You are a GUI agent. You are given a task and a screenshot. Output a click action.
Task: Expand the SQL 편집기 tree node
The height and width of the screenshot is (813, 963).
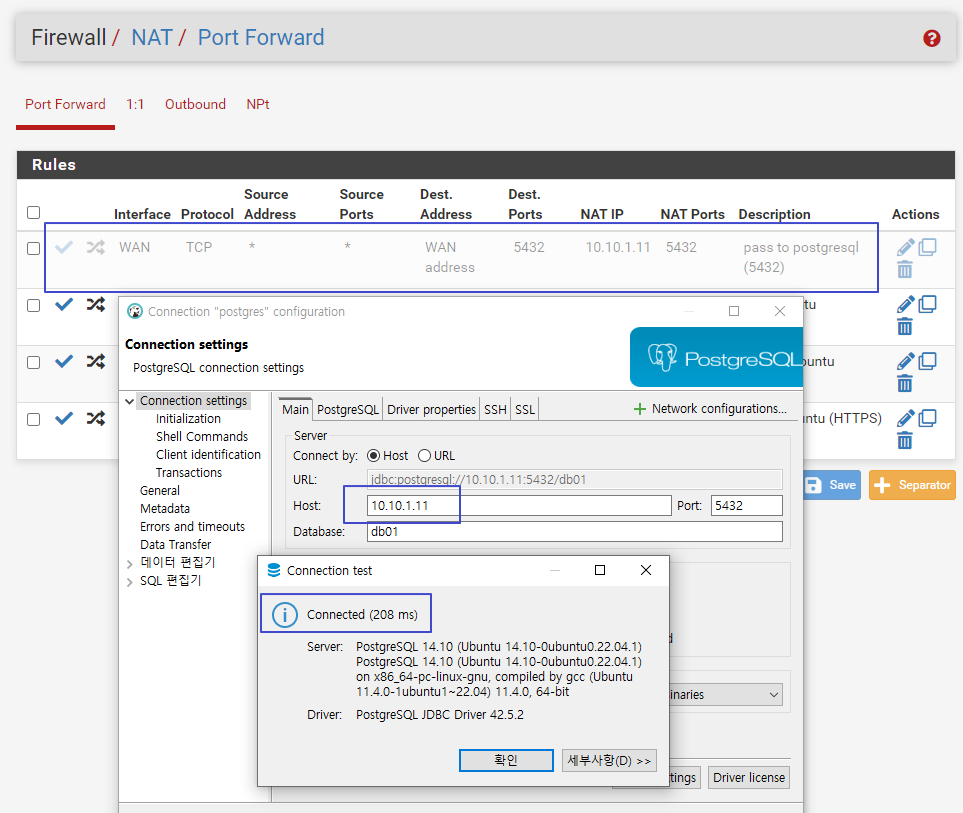(x=130, y=582)
